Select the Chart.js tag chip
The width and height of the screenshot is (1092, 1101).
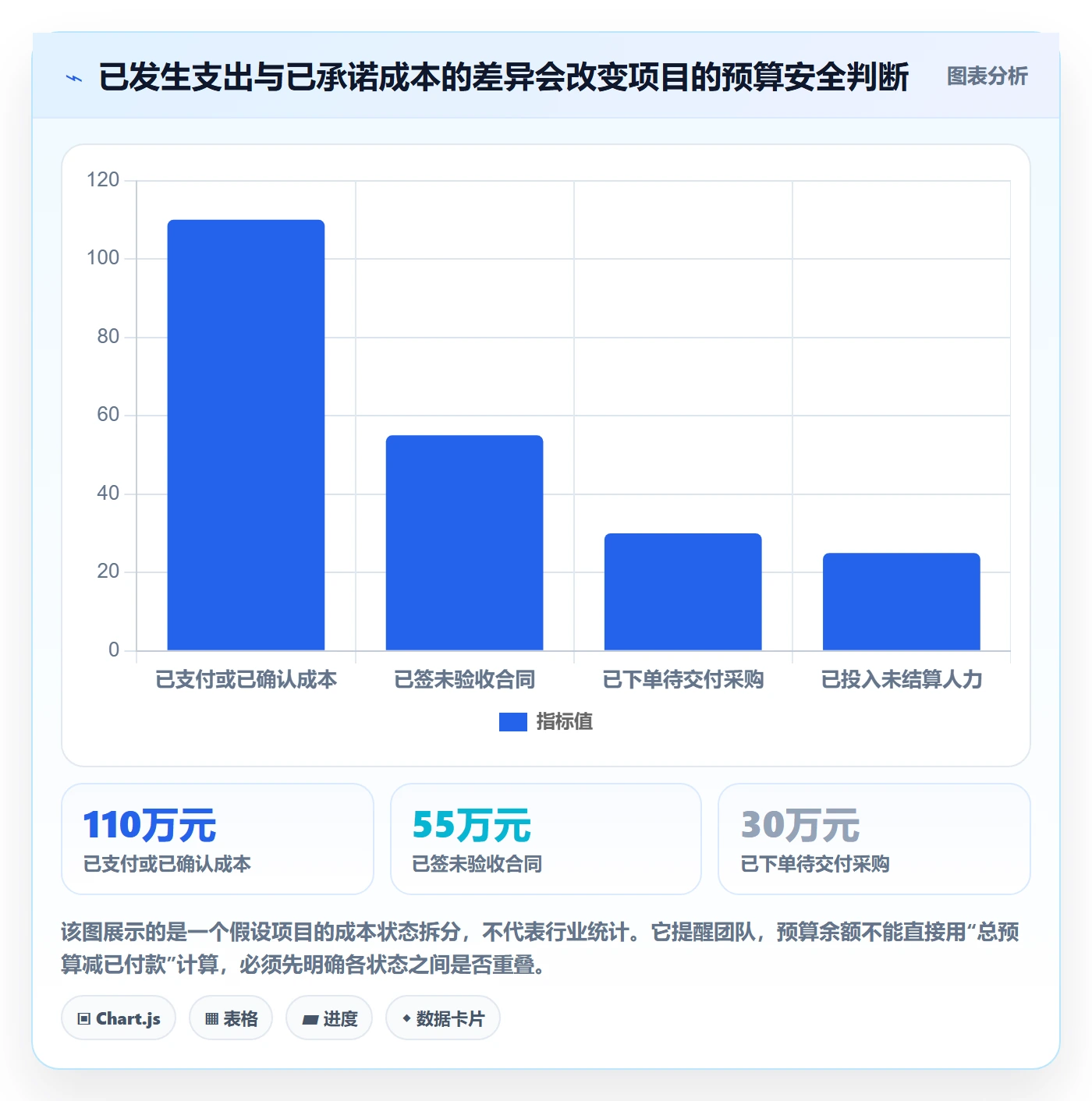tap(119, 1018)
